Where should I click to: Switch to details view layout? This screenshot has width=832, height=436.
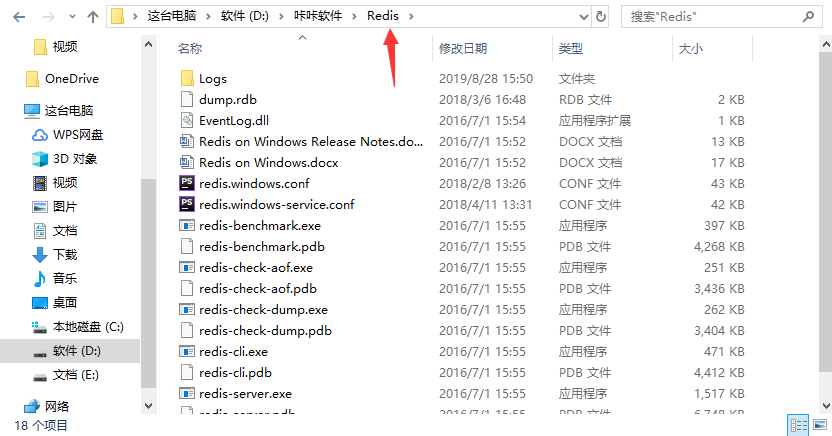[798, 425]
